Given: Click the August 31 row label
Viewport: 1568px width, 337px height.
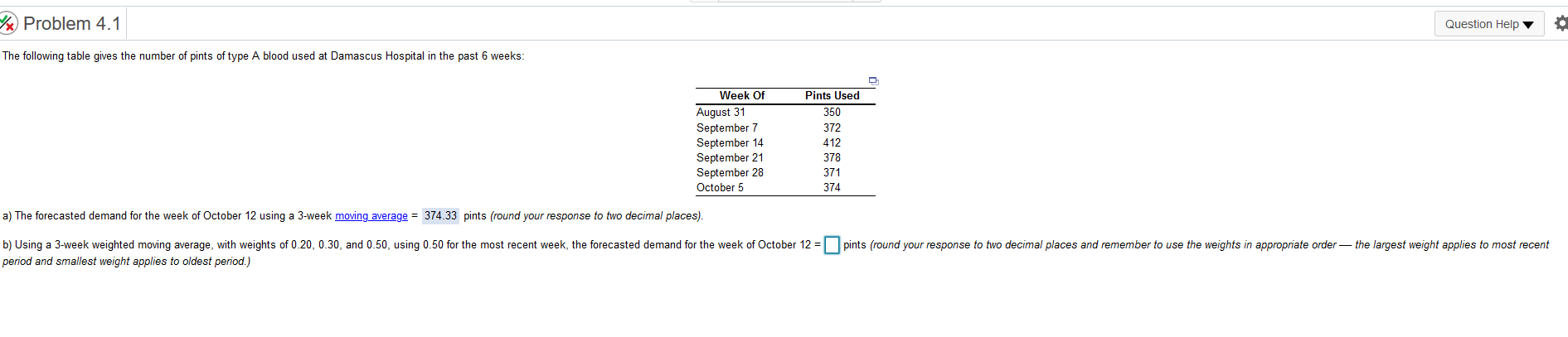Looking at the screenshot, I should pyautogui.click(x=721, y=113).
